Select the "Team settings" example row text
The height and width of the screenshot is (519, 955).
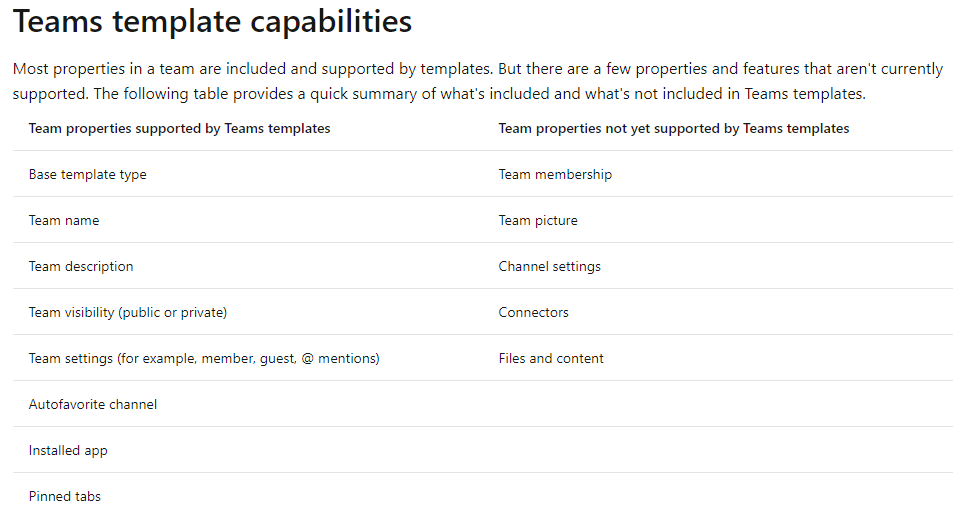coord(203,358)
